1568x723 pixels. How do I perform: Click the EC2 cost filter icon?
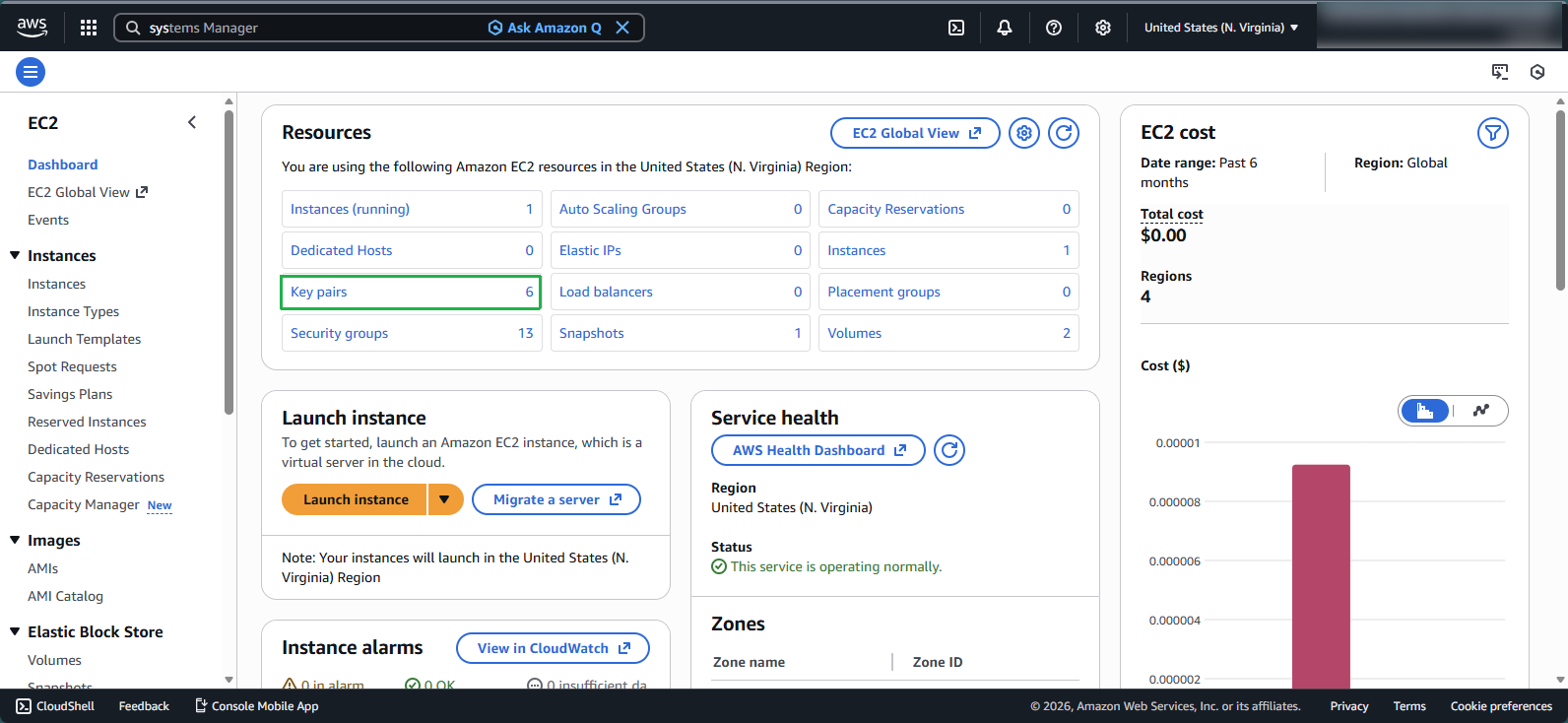point(1493,133)
